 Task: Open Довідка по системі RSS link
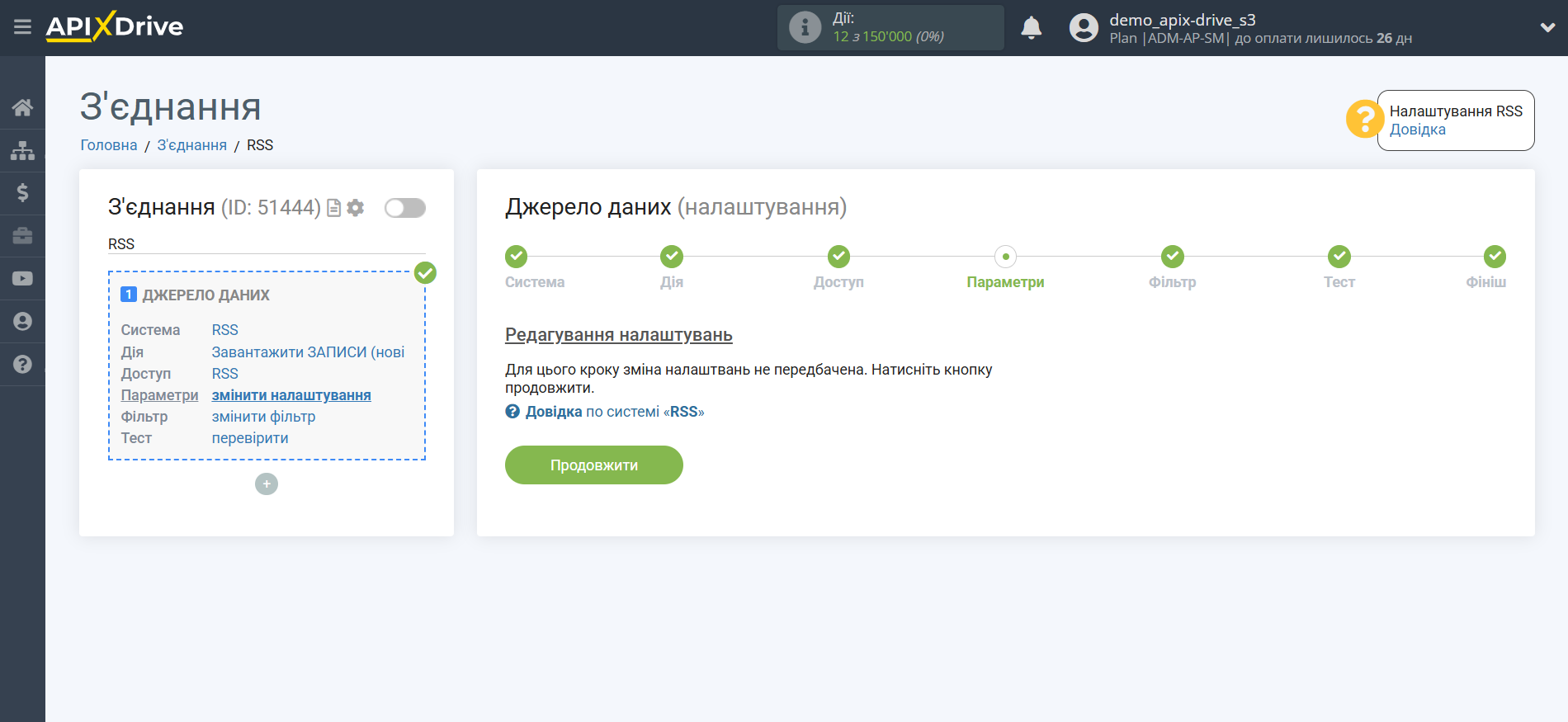pyautogui.click(x=614, y=412)
